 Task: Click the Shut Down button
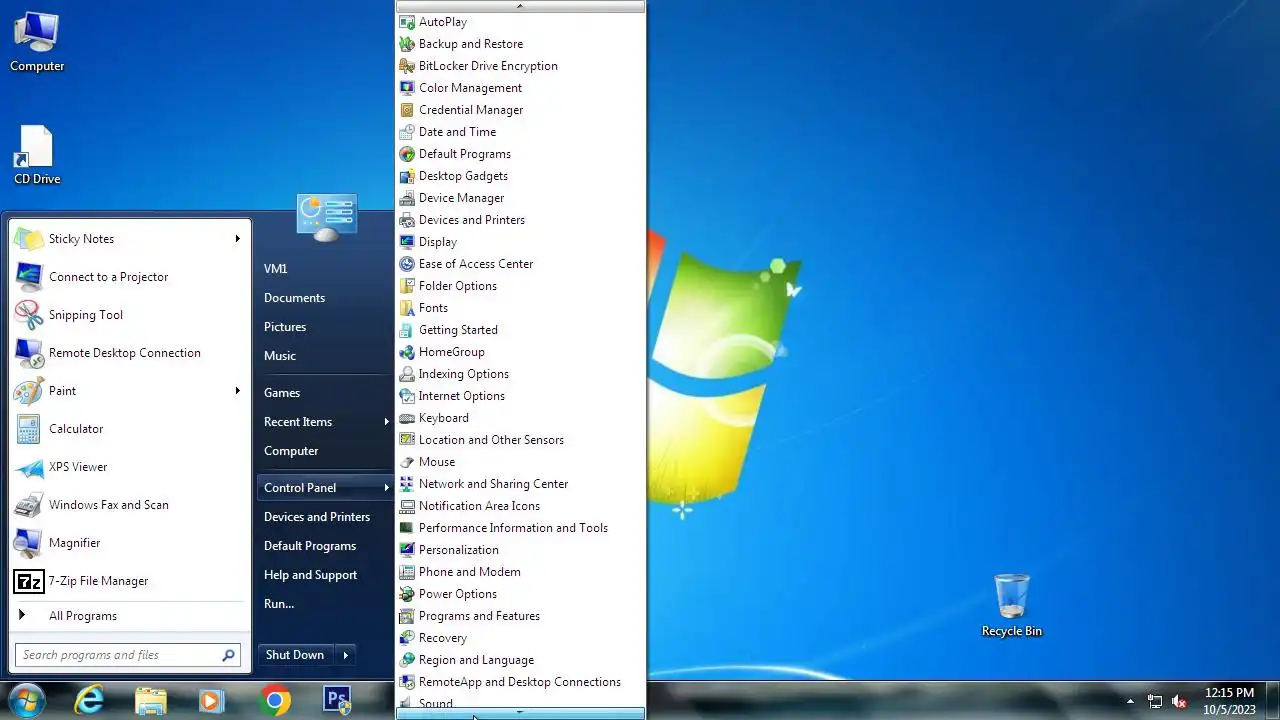[x=295, y=655]
